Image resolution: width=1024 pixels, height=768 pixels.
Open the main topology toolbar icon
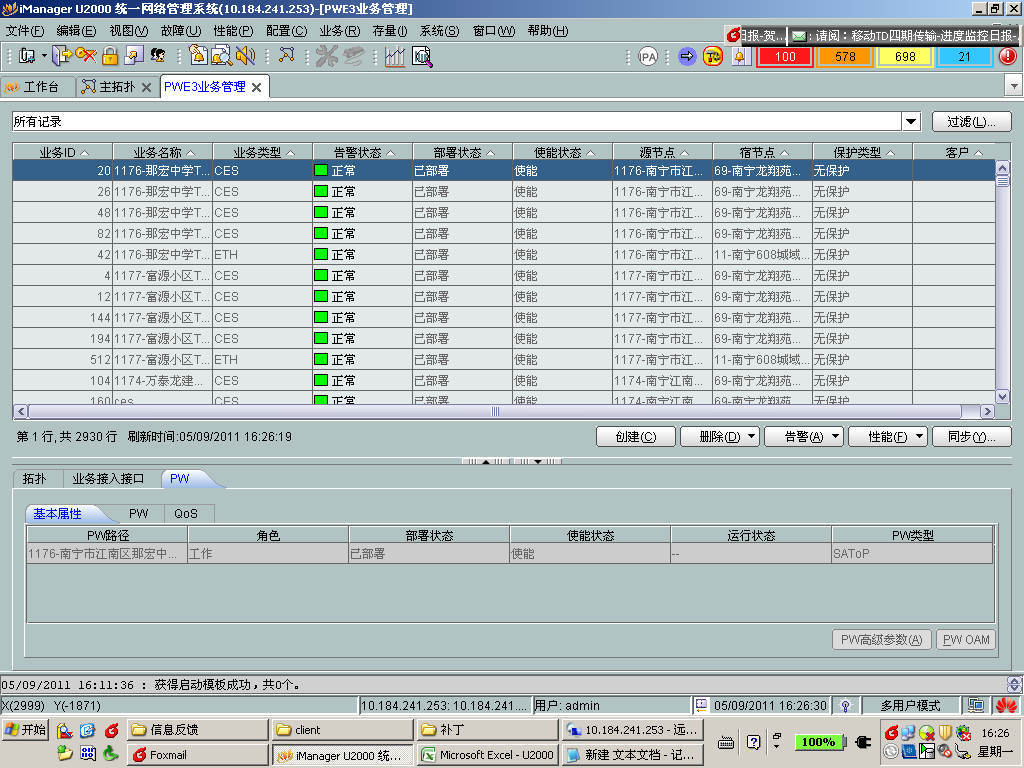(x=287, y=56)
